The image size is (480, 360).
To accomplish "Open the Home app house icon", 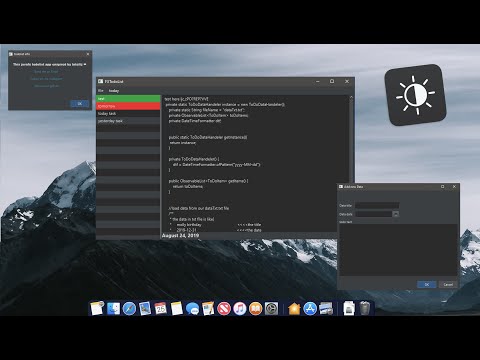I will click(294, 309).
